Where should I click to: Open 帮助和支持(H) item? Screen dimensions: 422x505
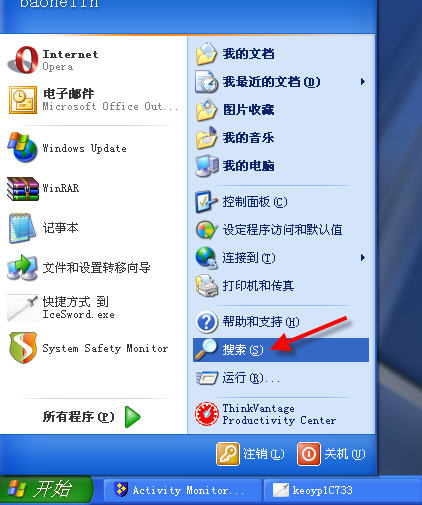(281, 322)
